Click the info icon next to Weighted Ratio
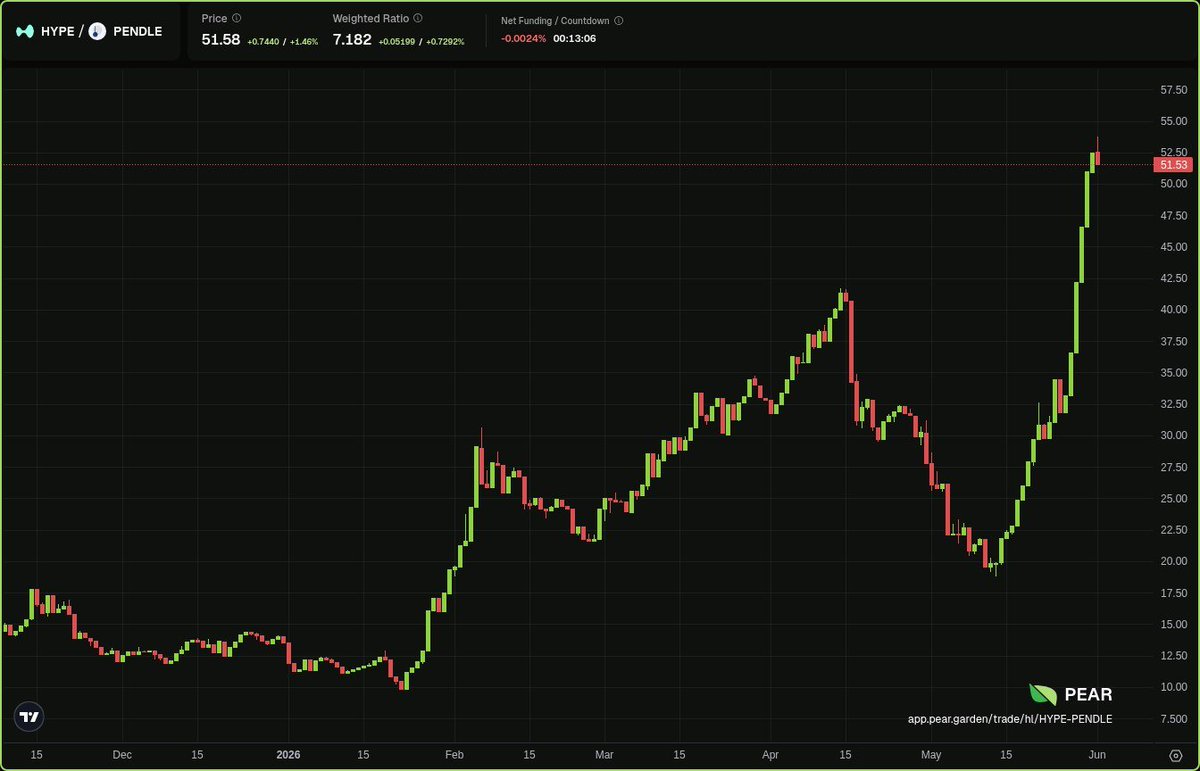This screenshot has height=771, width=1200. click(418, 18)
